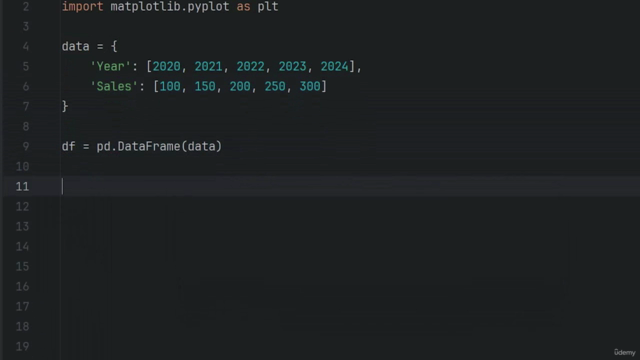This screenshot has width=640, height=360.
Task: Click the value 200 in Sales list
Action: (240, 87)
